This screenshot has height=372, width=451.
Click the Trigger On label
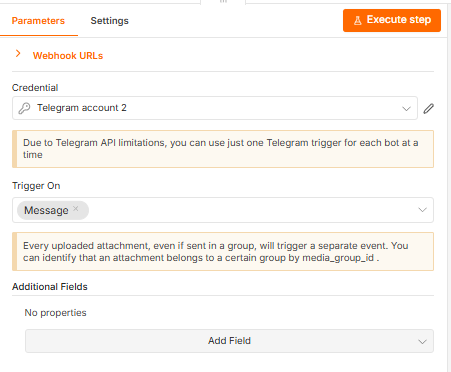tap(36, 186)
